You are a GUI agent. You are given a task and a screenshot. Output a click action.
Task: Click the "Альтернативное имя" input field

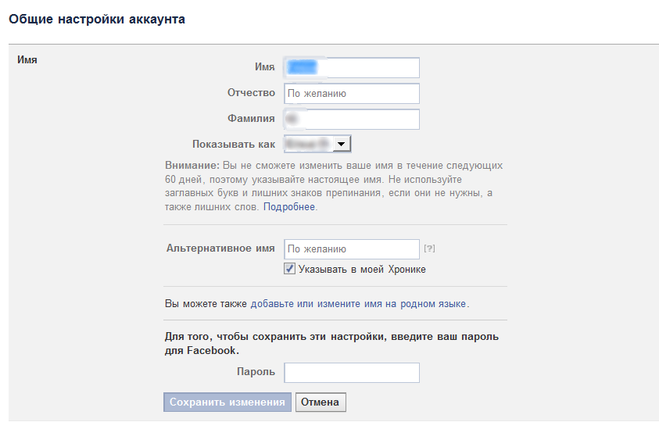[351, 248]
